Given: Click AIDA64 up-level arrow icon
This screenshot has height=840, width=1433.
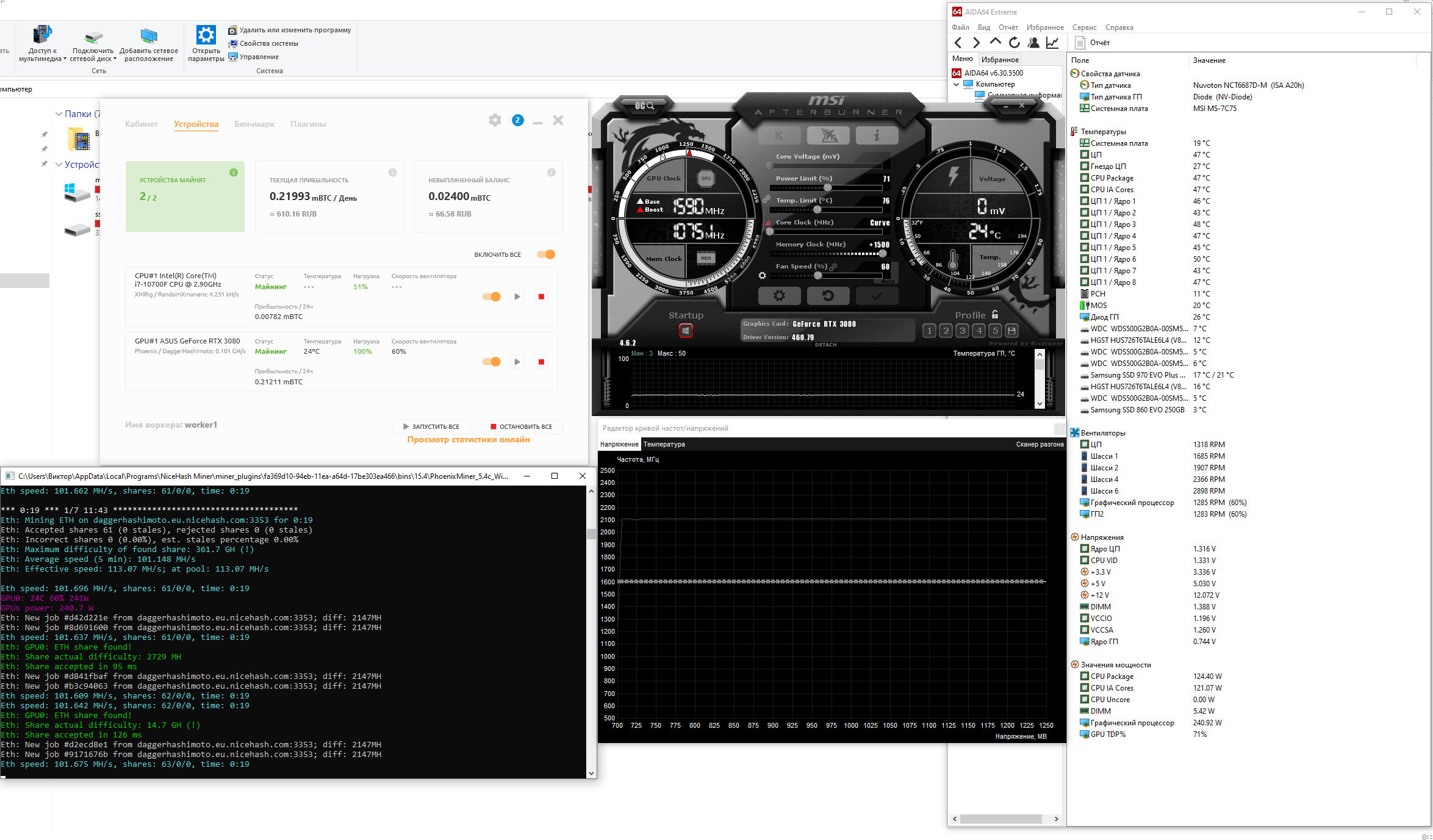Looking at the screenshot, I should 995,42.
